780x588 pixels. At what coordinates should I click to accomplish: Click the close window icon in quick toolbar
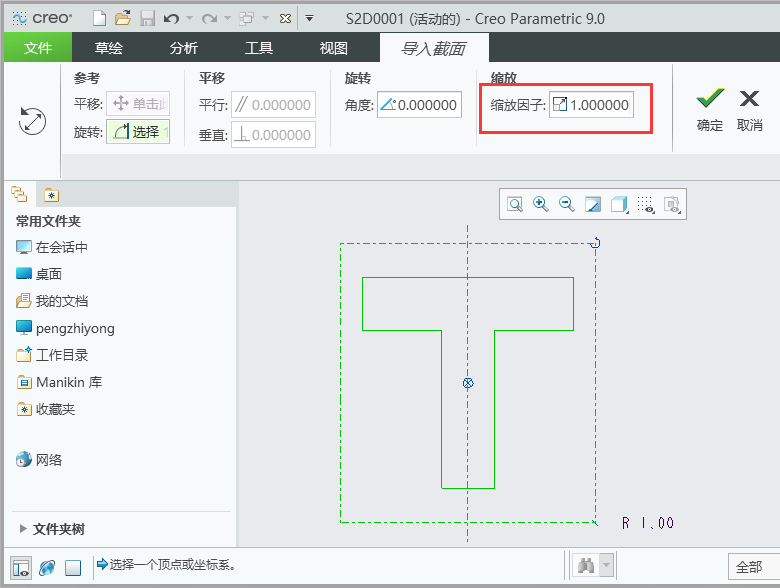click(286, 19)
